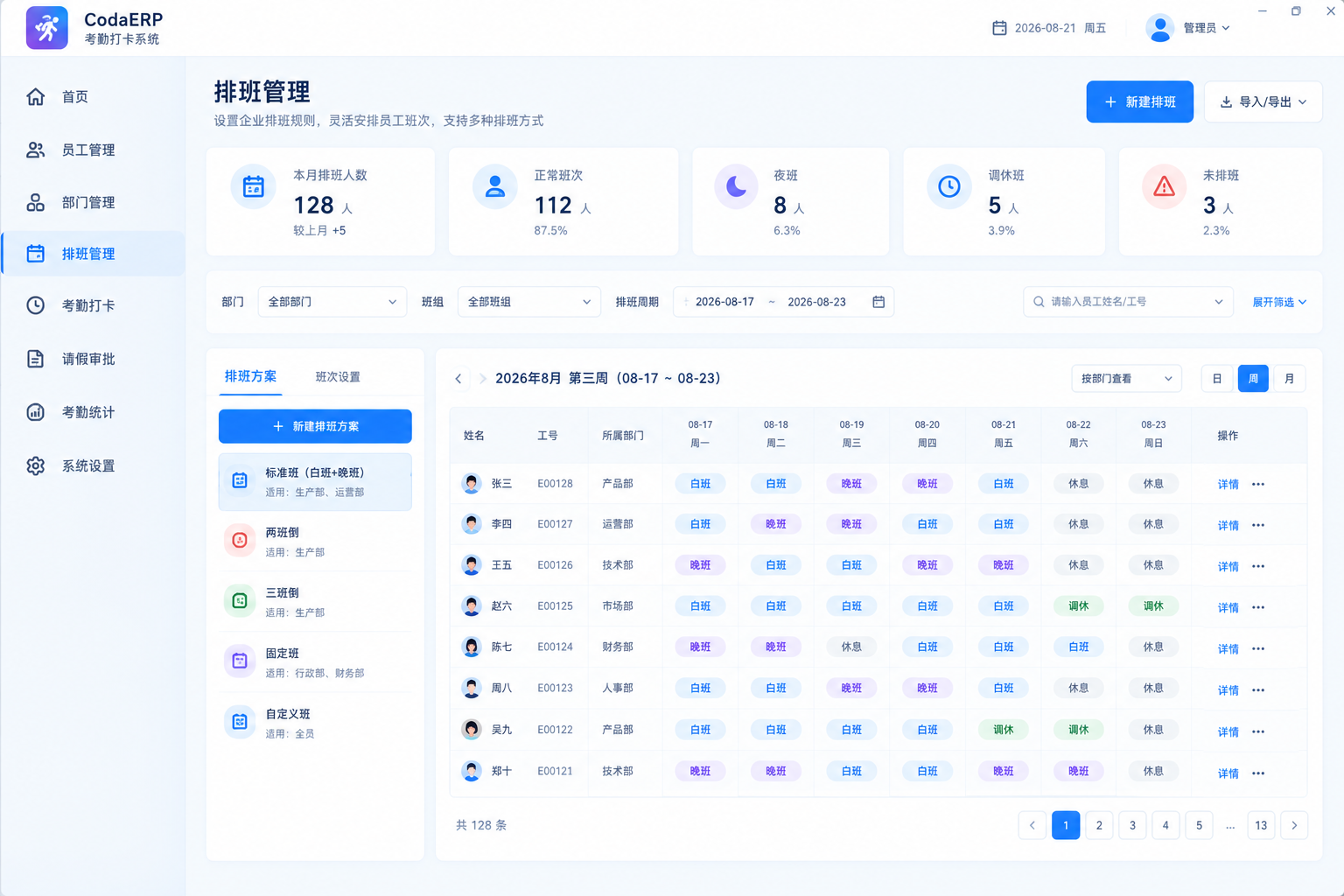Click the employee name search field
This screenshot has height=896, width=1344.
(x=1128, y=302)
